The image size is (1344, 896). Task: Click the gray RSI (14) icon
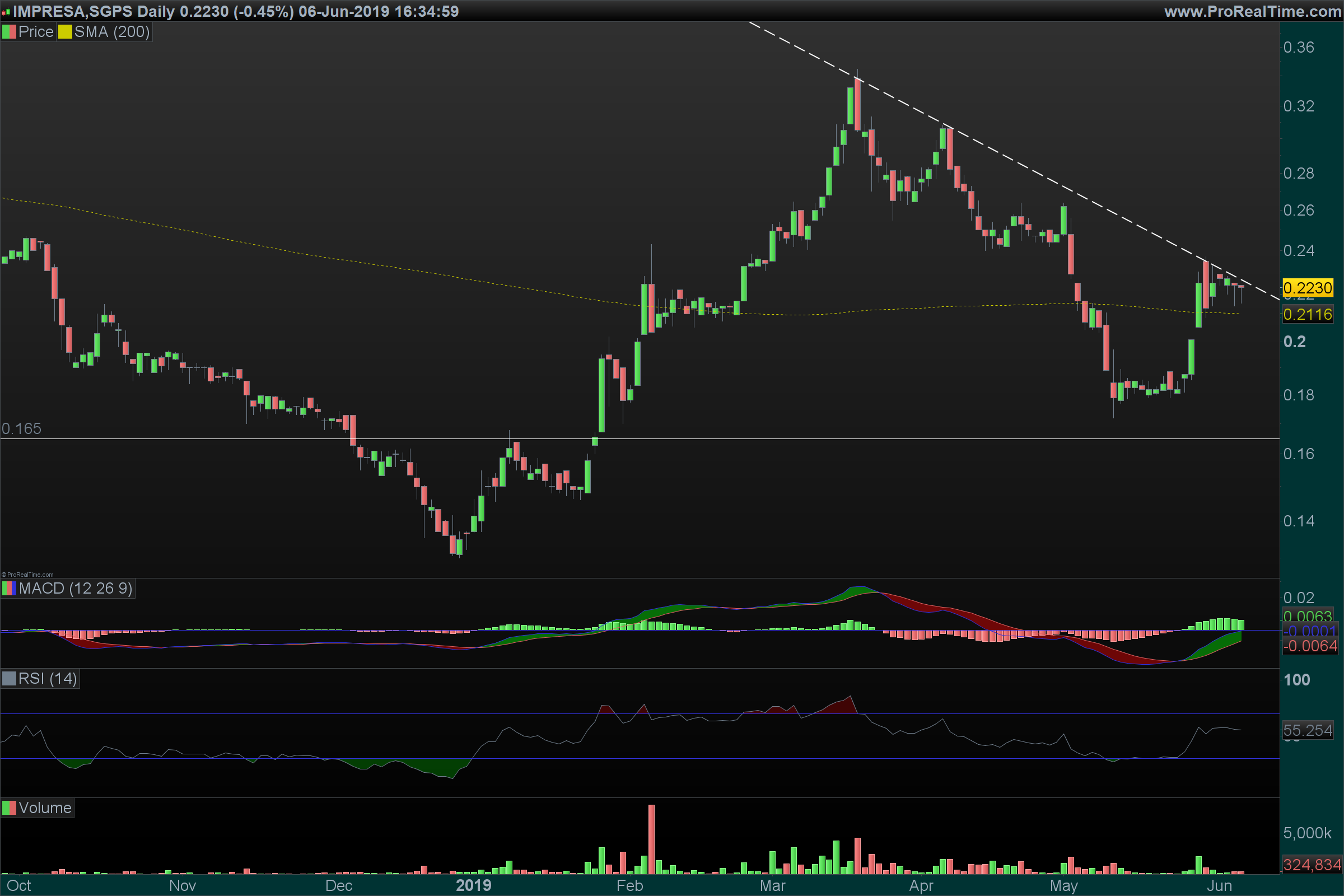click(9, 679)
